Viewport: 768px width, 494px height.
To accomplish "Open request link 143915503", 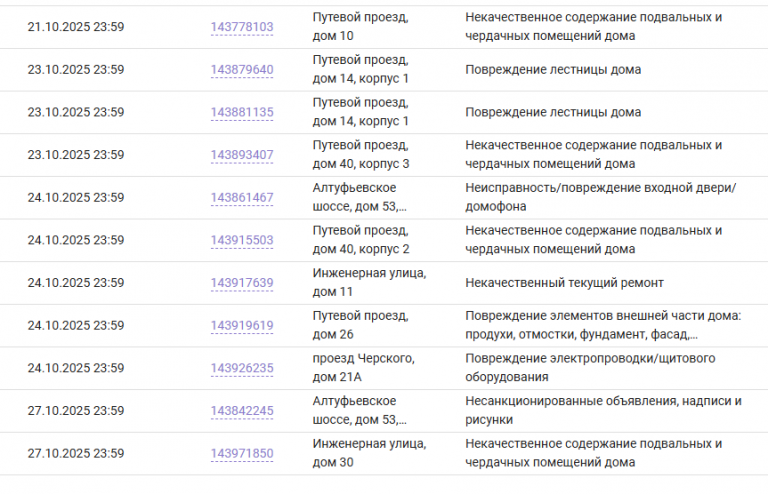I will 241,240.
